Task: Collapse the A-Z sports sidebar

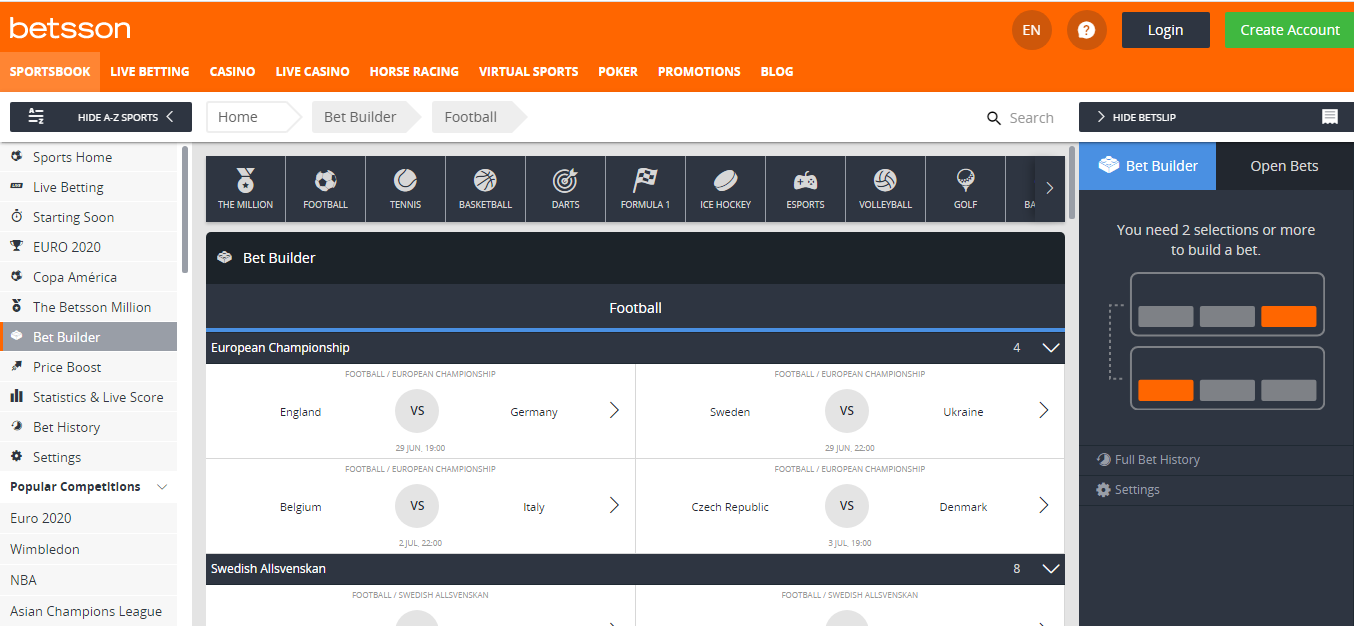Action: coord(100,117)
